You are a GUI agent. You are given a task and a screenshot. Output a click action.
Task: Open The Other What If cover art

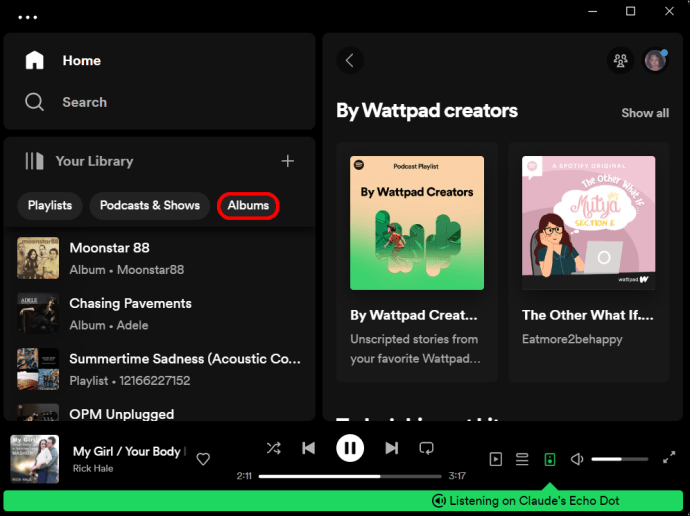[588, 223]
